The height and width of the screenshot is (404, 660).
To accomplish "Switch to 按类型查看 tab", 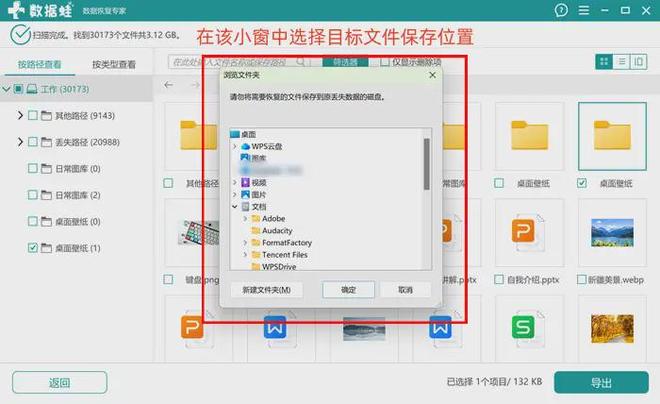I will 113,64.
